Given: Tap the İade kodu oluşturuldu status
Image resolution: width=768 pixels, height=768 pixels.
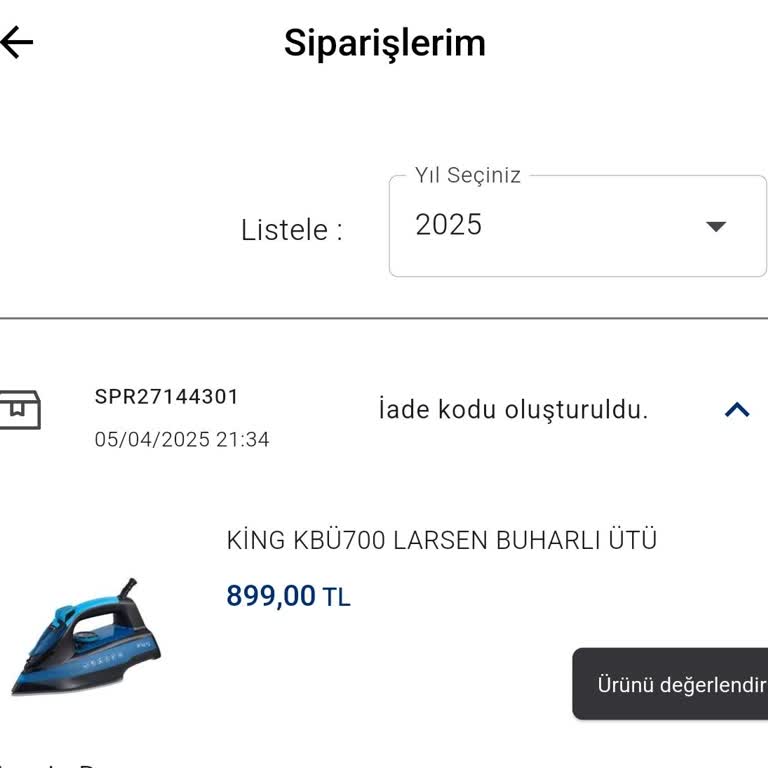Looking at the screenshot, I should click(x=513, y=410).
